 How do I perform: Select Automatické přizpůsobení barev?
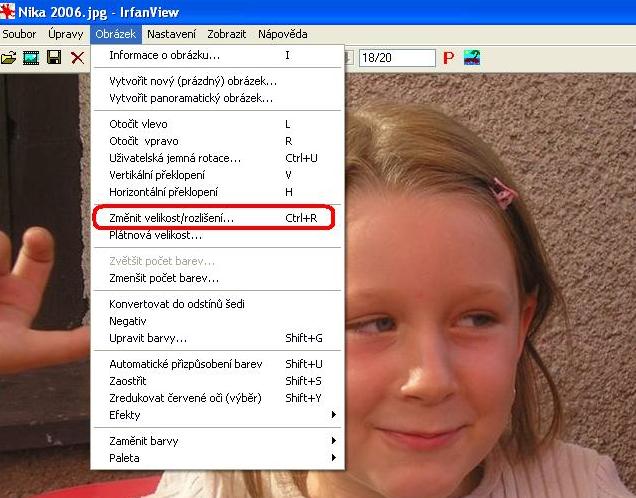click(x=217, y=364)
